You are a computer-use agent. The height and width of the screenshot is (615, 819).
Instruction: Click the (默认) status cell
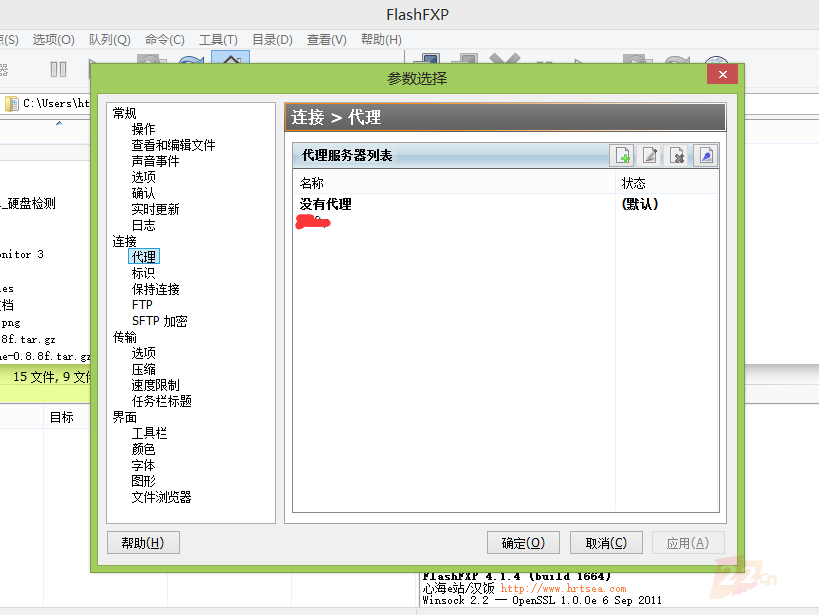pyautogui.click(x=640, y=204)
